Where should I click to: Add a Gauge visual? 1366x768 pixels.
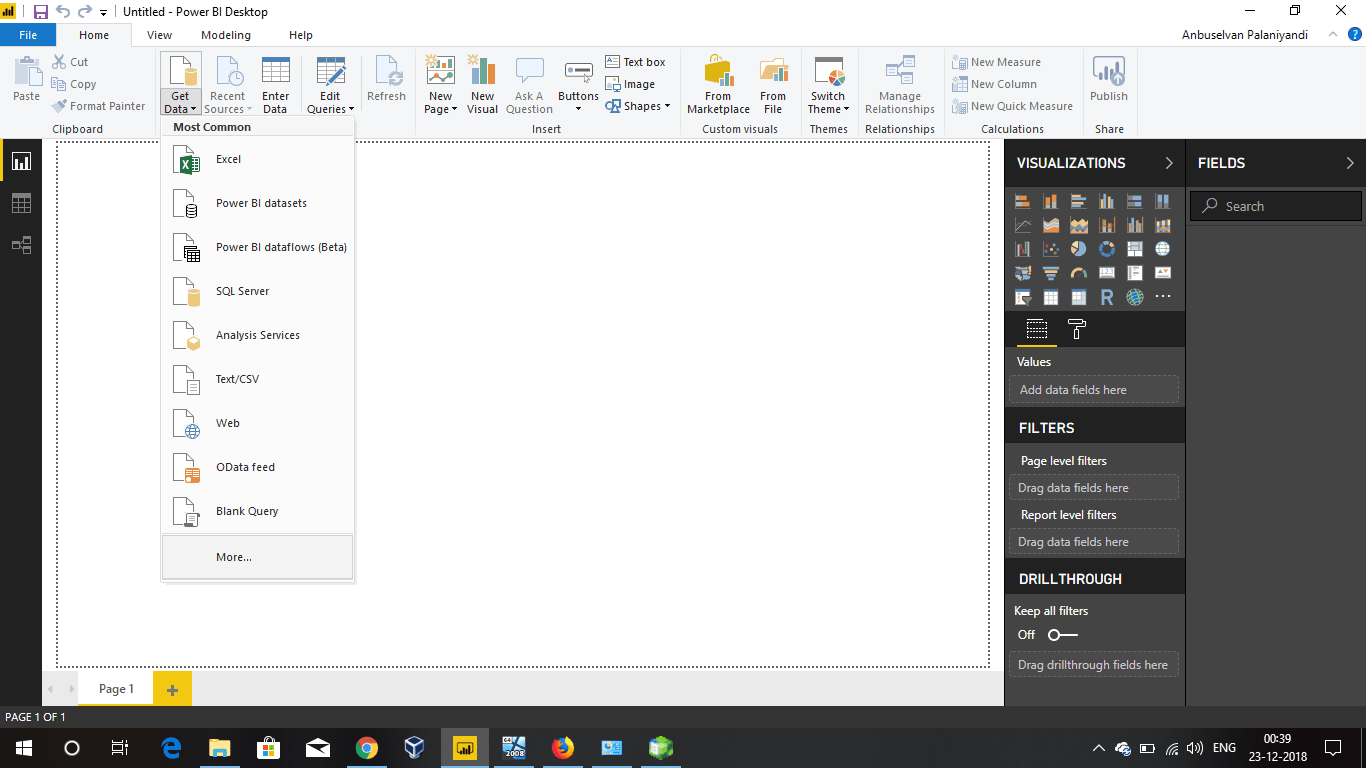[1079, 273]
